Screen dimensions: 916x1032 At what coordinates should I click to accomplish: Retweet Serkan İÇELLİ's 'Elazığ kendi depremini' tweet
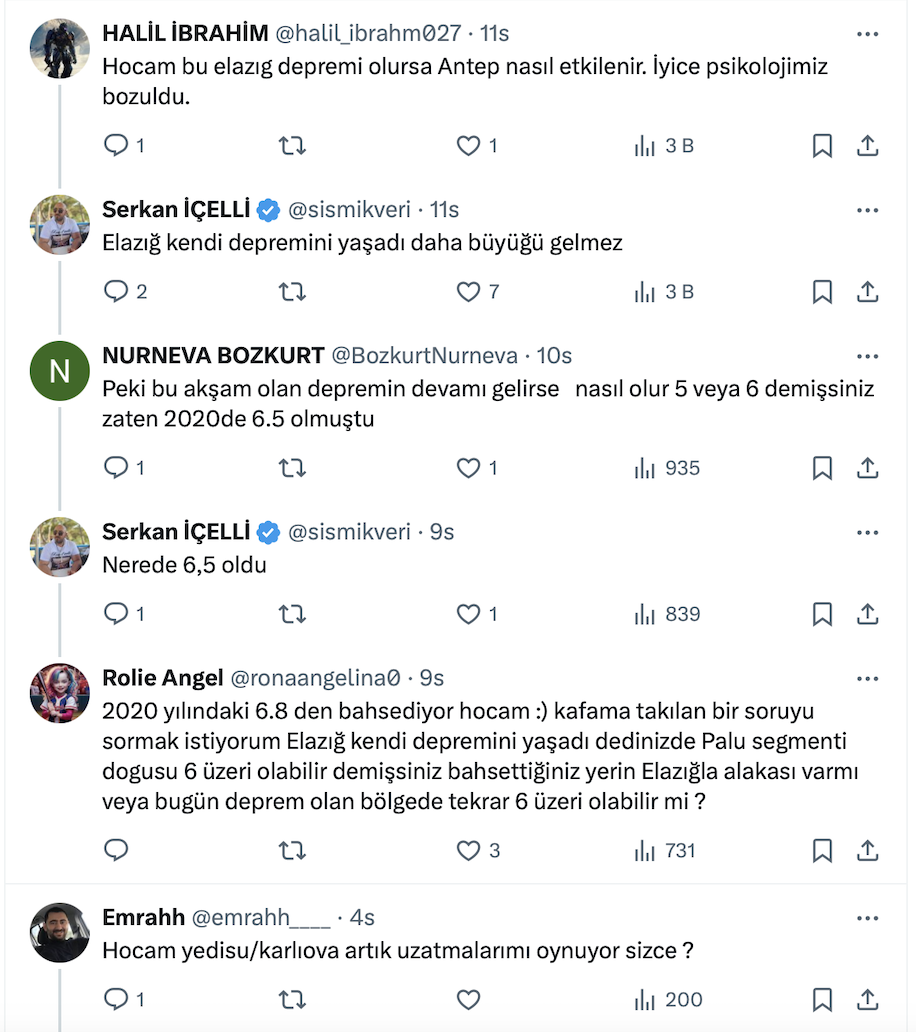pos(291,292)
